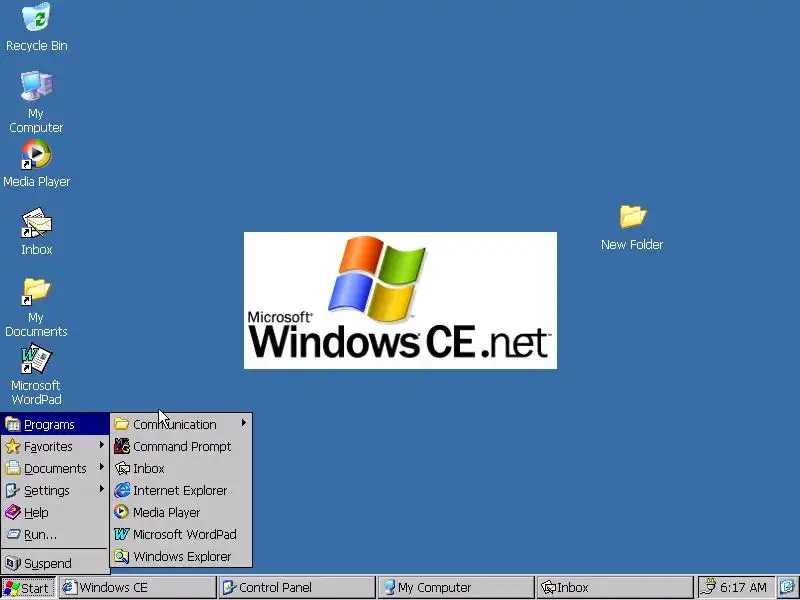
Task: Launch Internet Explorer from Programs menu
Action: click(x=181, y=490)
